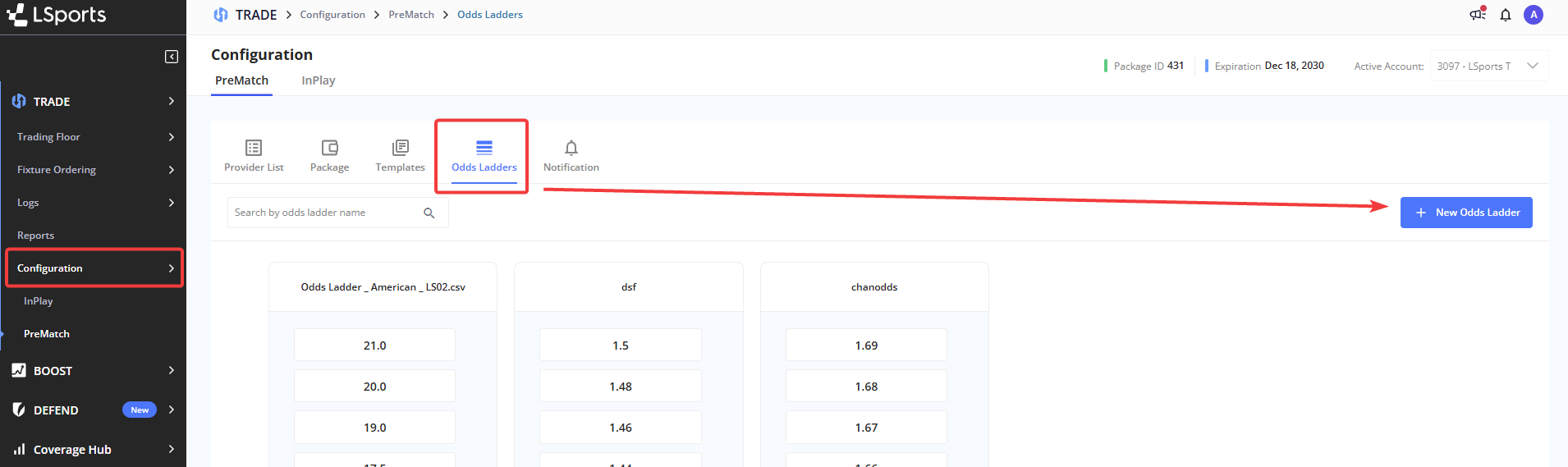Collapse the sidebar with the panel icon
Image resolution: width=1568 pixels, height=467 pixels.
click(172, 57)
